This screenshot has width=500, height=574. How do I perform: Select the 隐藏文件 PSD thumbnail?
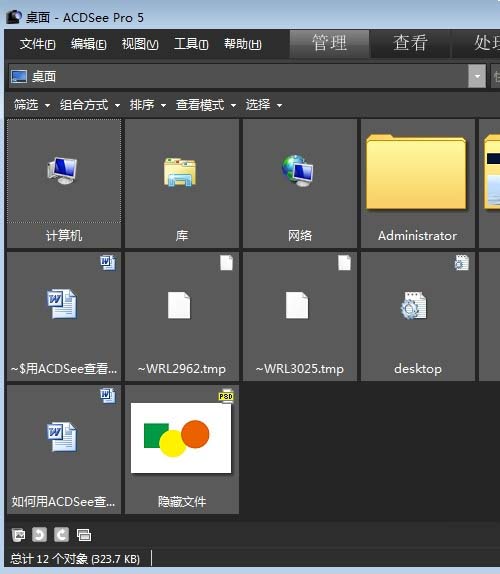(181, 438)
